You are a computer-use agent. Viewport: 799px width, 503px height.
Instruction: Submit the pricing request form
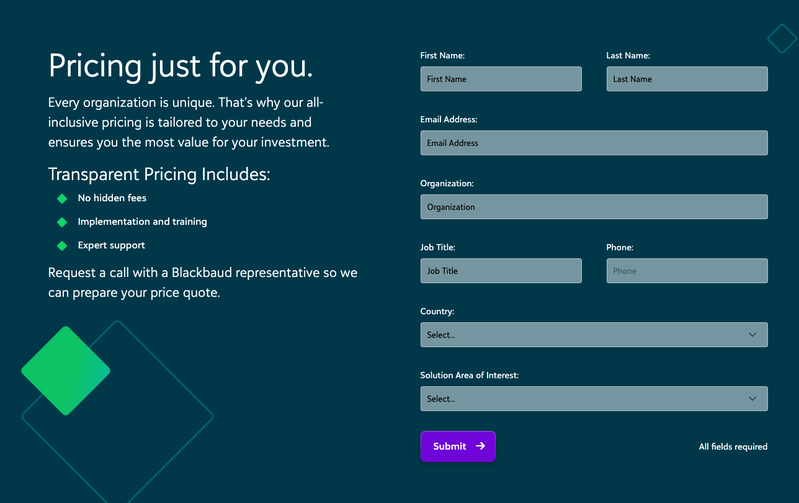[458, 446]
